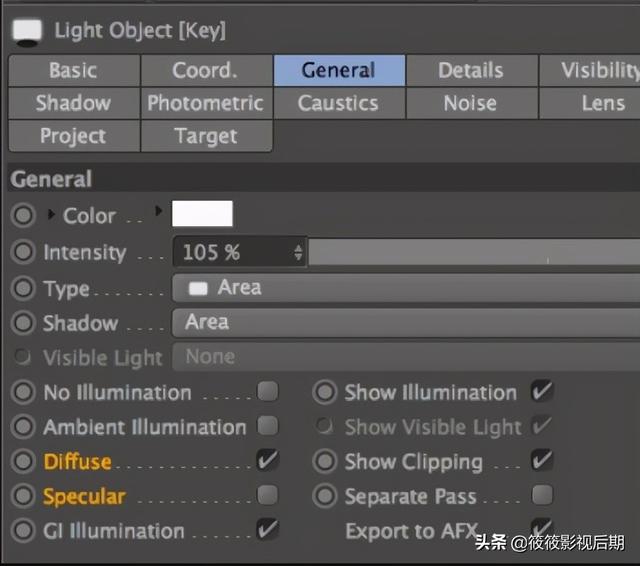Open the Caustics tab
The height and width of the screenshot is (566, 640).
[x=339, y=103]
